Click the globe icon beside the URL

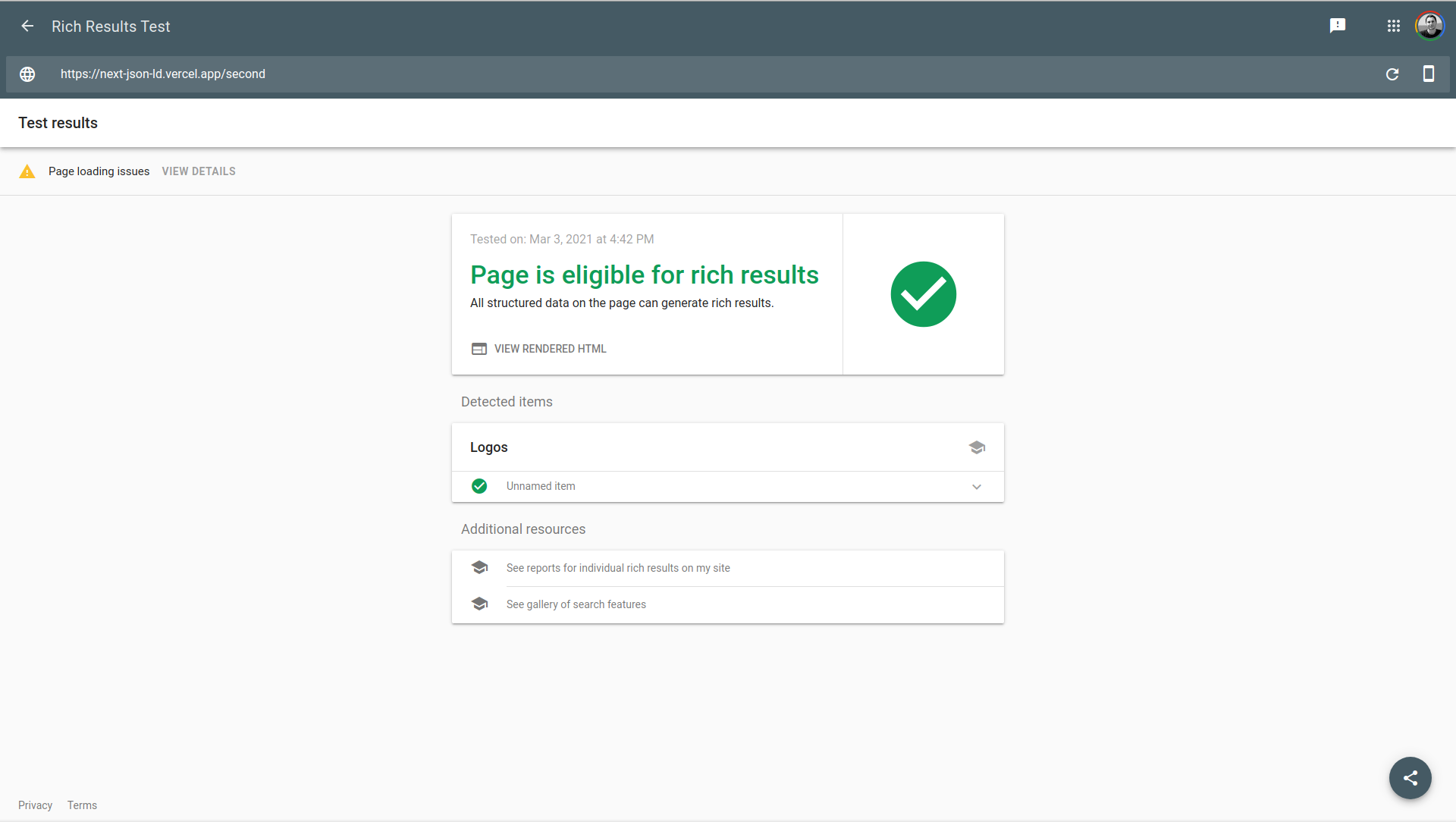[27, 74]
